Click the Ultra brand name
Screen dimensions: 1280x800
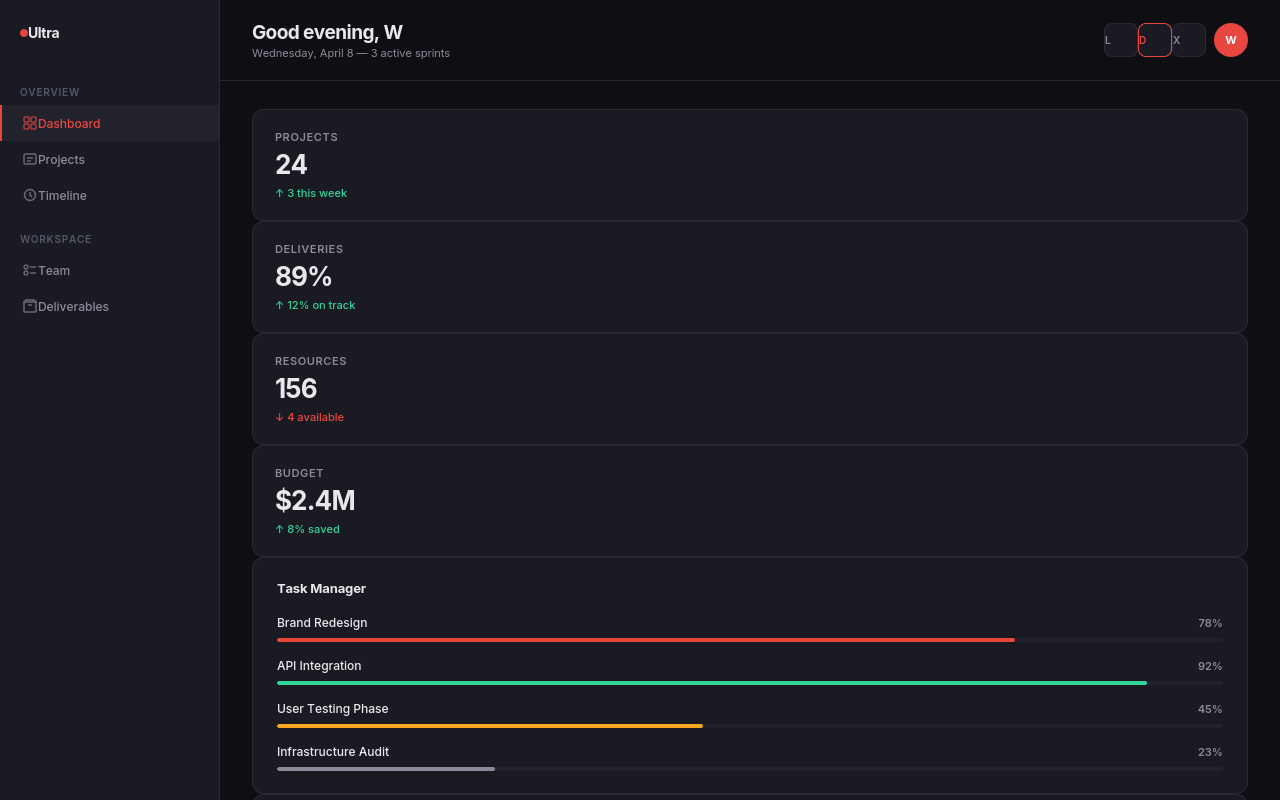tap(44, 33)
